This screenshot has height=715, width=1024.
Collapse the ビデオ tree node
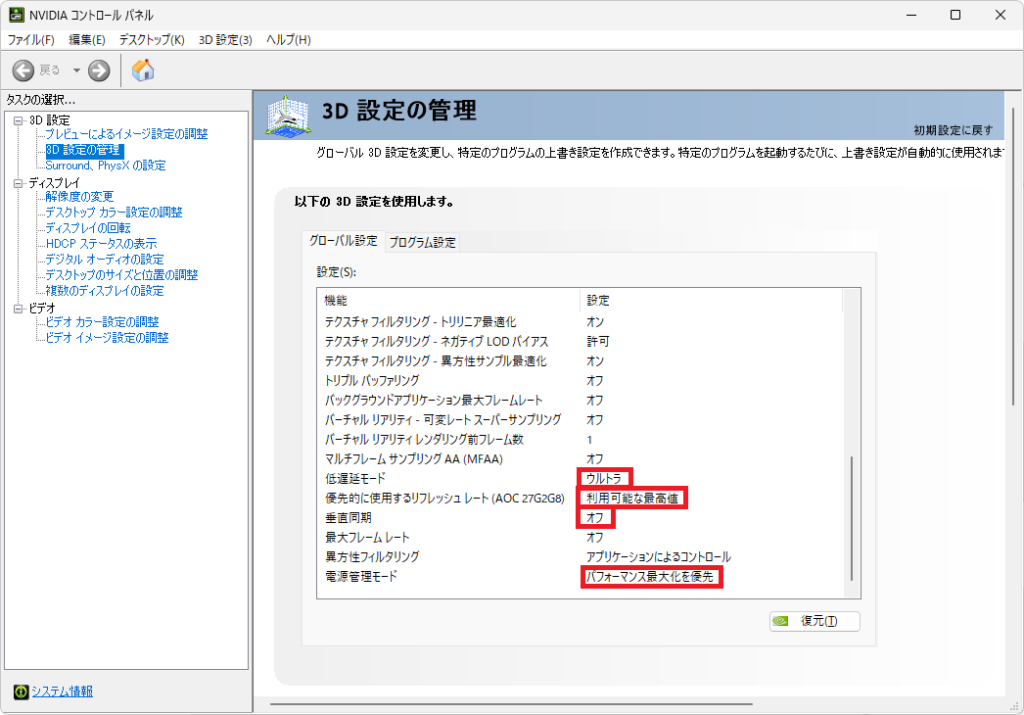pos(18,308)
